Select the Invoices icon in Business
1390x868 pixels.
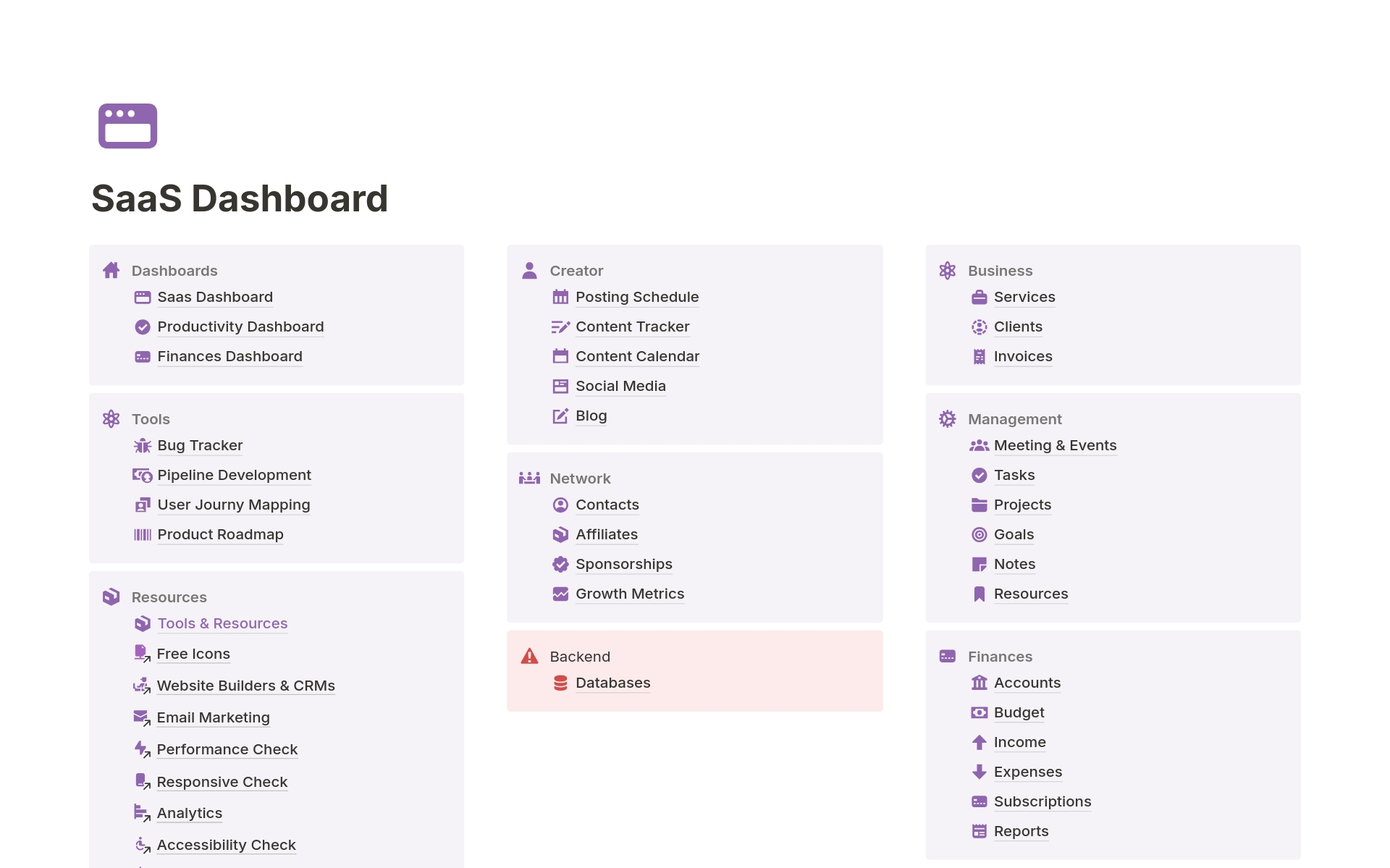(x=979, y=356)
